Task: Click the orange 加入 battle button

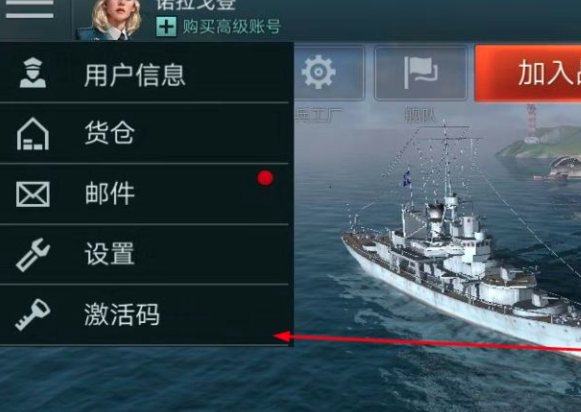Action: point(528,73)
